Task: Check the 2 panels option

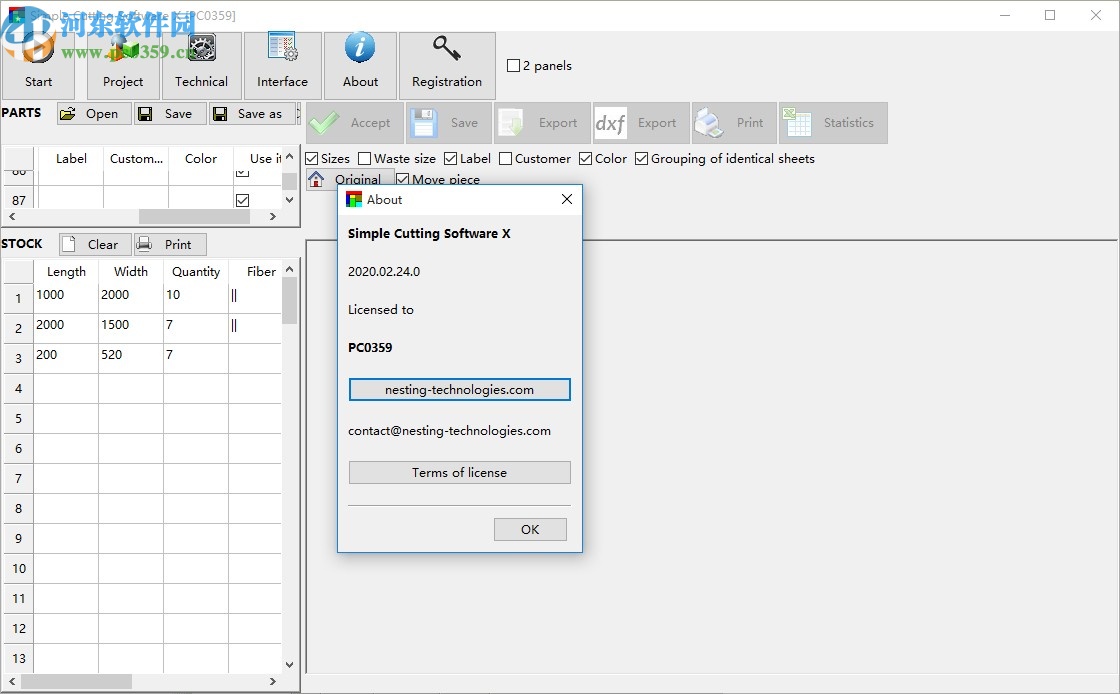Action: point(512,65)
